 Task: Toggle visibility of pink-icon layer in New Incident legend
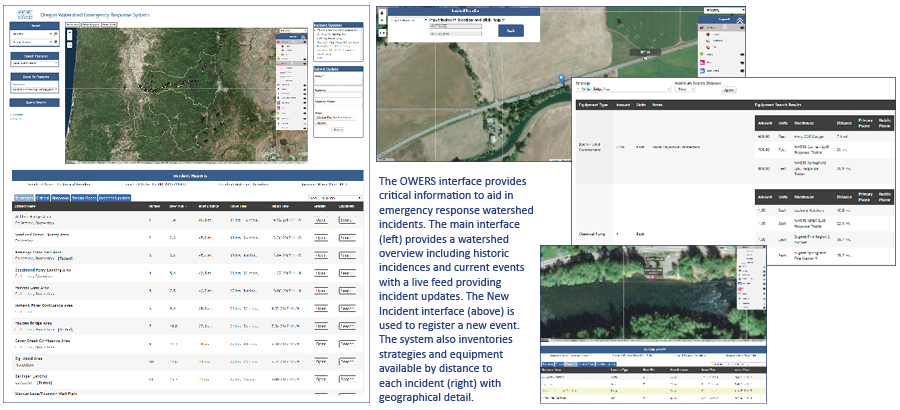[742, 63]
